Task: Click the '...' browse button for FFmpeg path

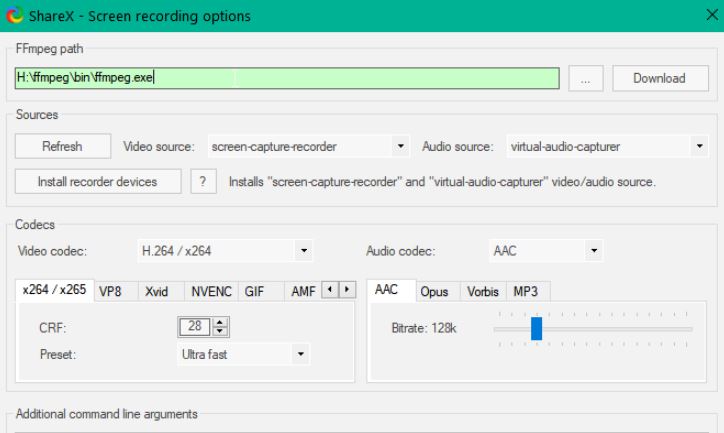Action: 585,78
